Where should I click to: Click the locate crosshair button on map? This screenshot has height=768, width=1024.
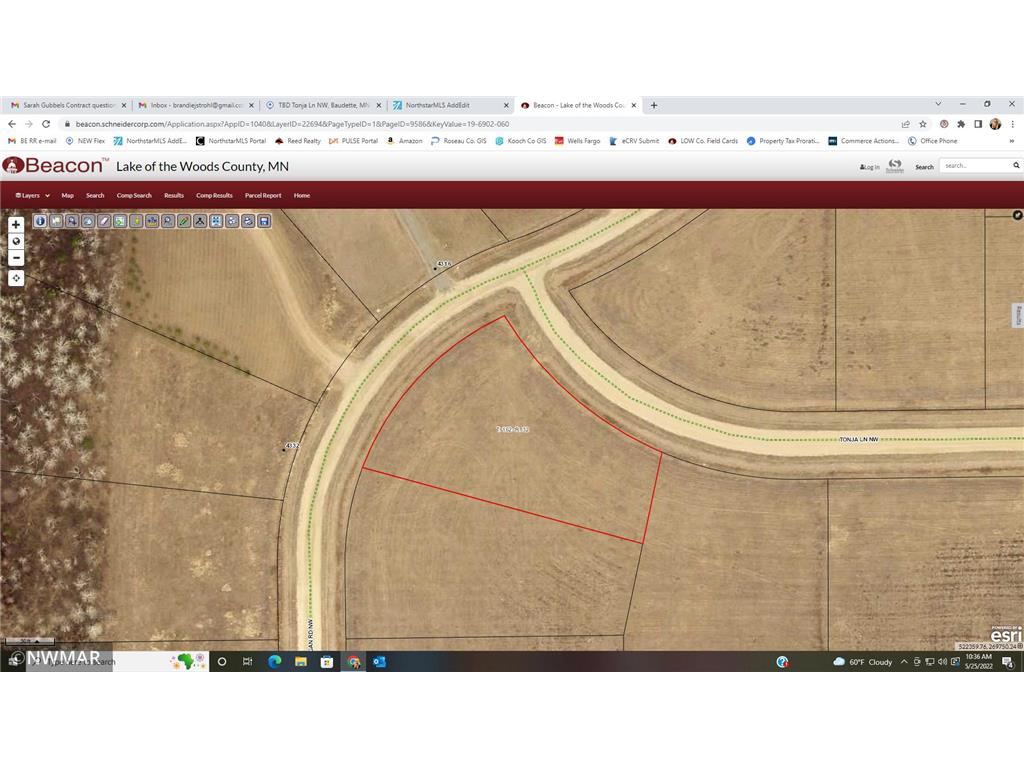pos(16,278)
